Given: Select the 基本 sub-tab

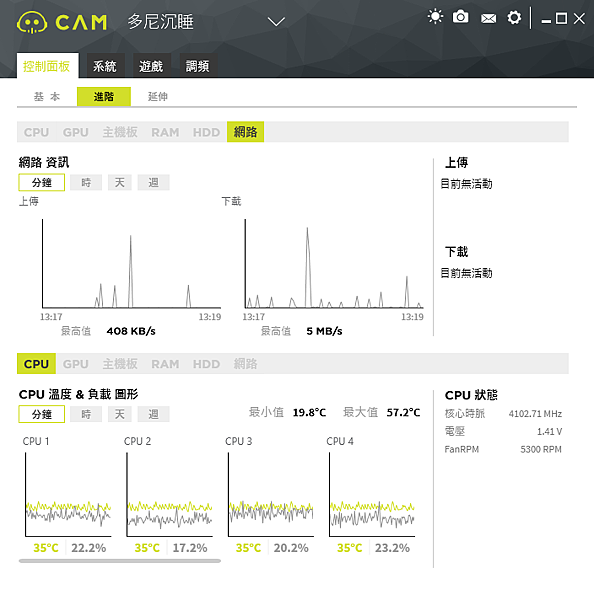Looking at the screenshot, I should pos(47,96).
